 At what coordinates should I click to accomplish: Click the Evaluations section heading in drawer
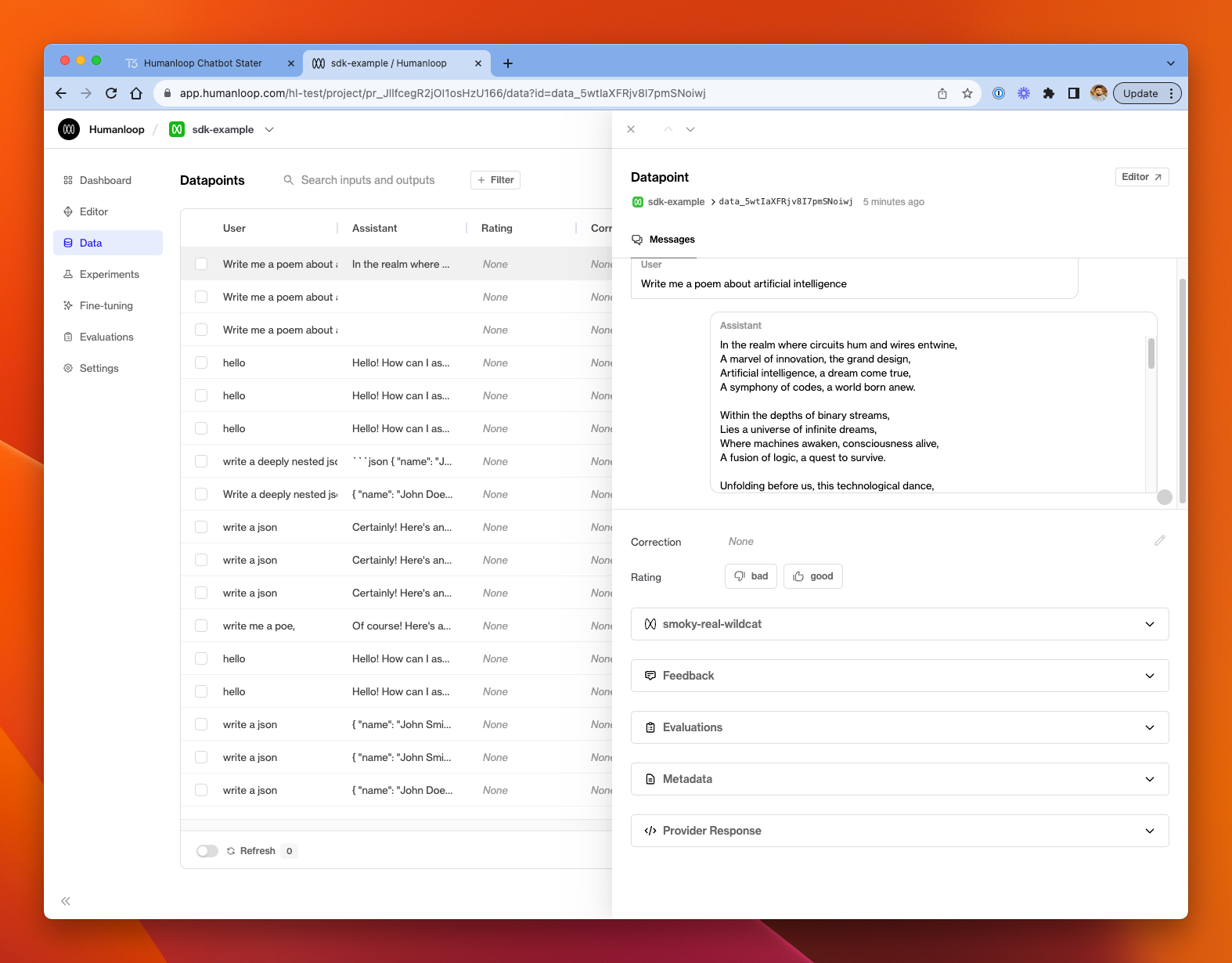coord(693,727)
